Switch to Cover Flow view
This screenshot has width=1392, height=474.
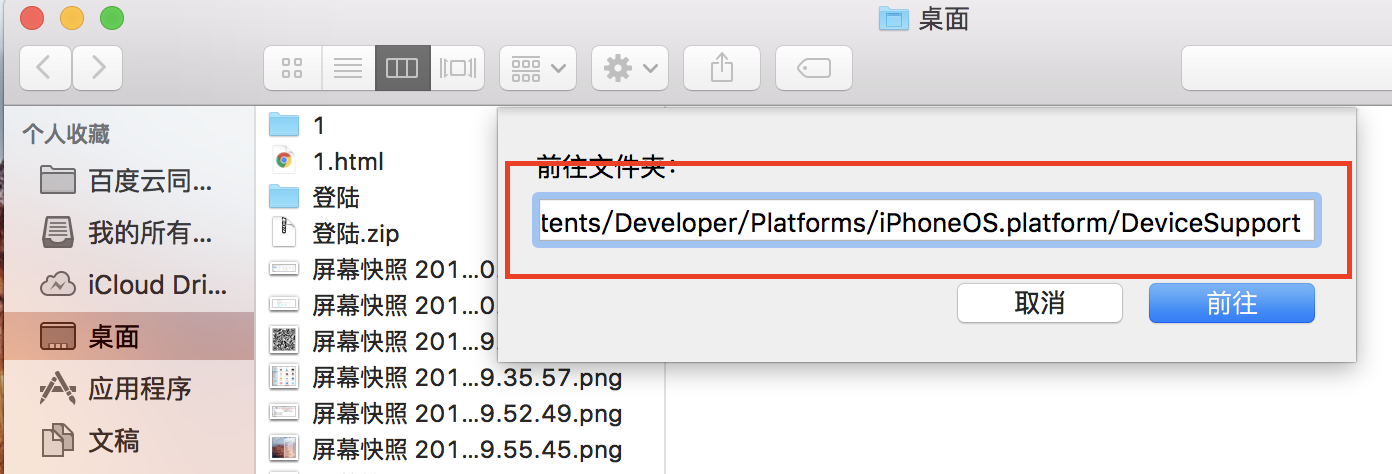click(457, 68)
